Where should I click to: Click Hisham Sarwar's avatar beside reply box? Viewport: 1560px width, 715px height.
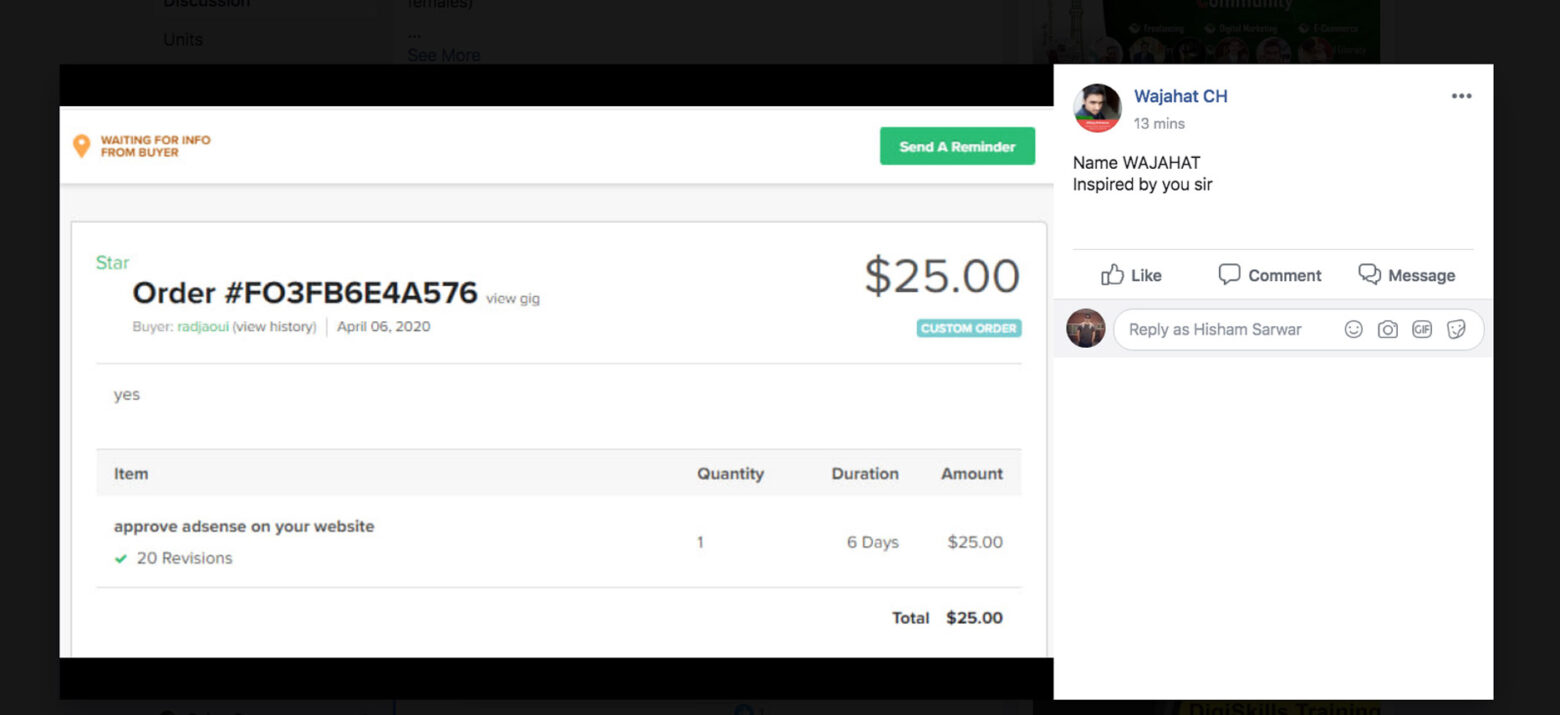[1085, 328]
